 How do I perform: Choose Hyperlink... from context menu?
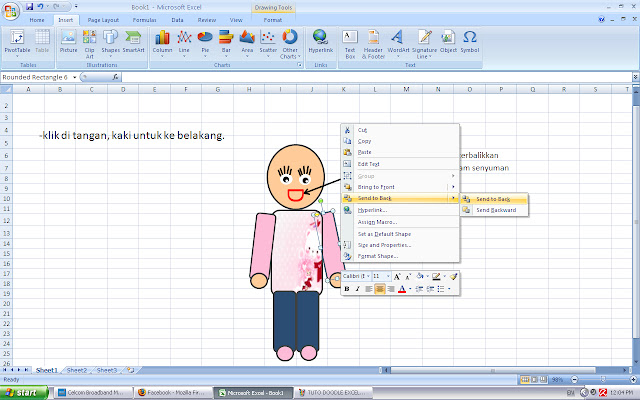pyautogui.click(x=400, y=210)
